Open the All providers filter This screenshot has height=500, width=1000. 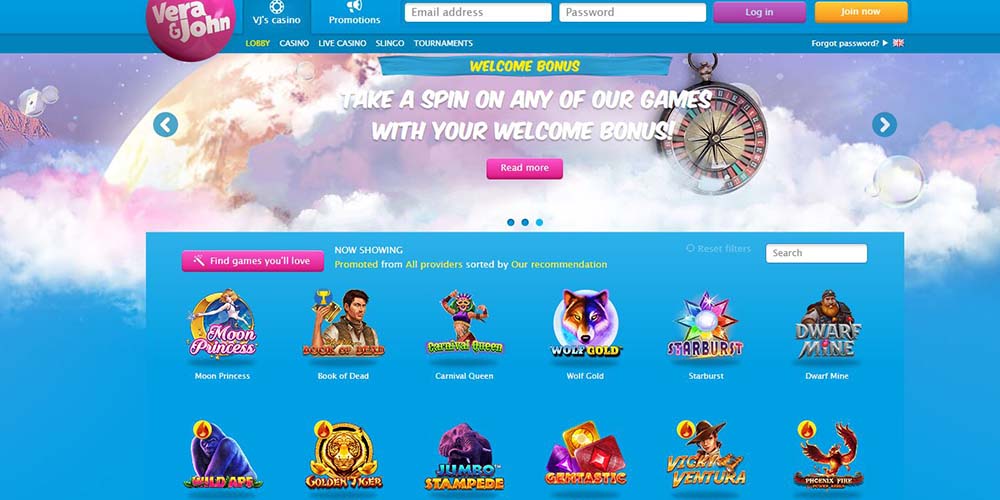point(434,264)
